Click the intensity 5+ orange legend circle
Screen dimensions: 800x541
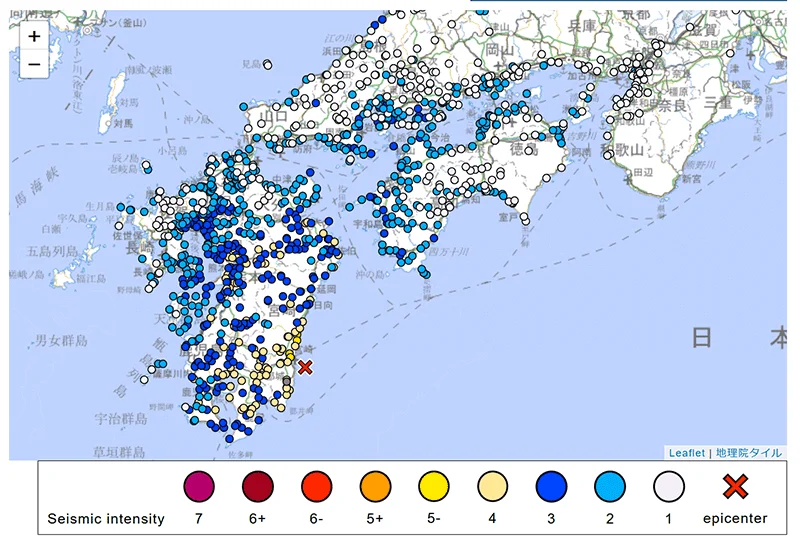point(375,486)
